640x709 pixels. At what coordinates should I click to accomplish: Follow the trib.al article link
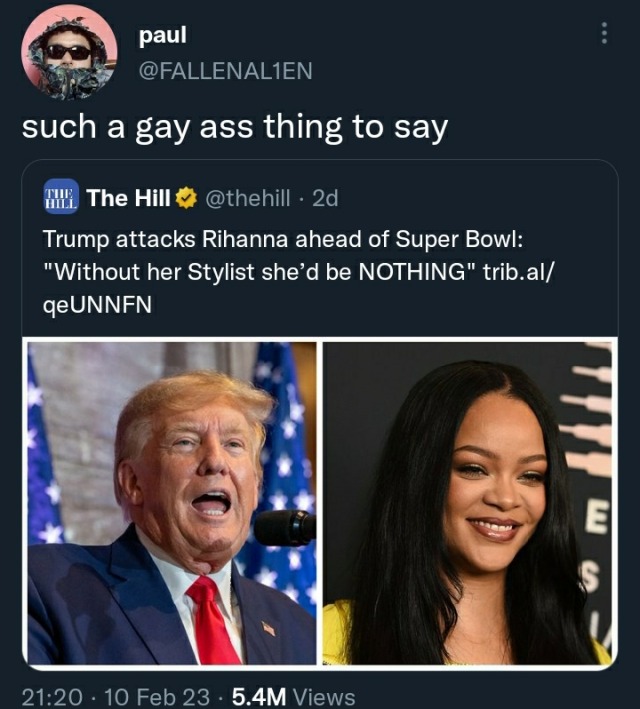(518, 271)
